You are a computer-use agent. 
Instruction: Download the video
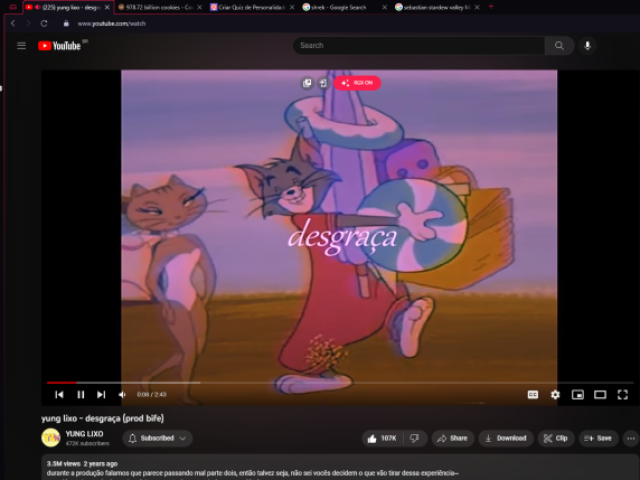pyautogui.click(x=506, y=438)
